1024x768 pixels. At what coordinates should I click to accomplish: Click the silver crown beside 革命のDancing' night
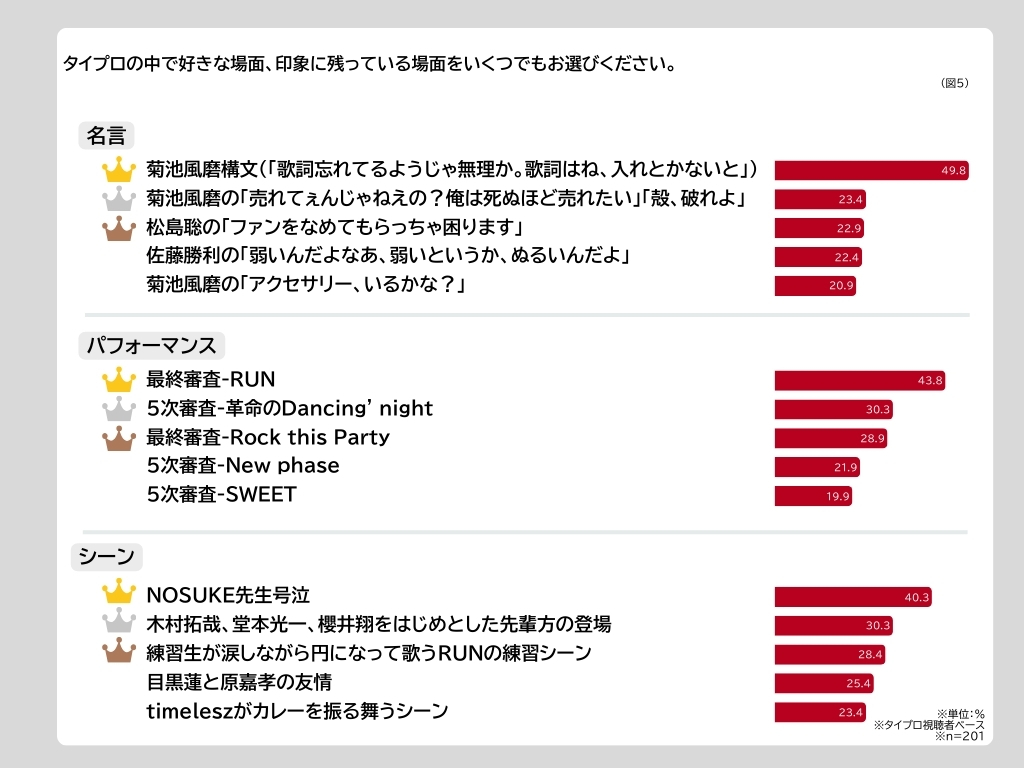[119, 409]
